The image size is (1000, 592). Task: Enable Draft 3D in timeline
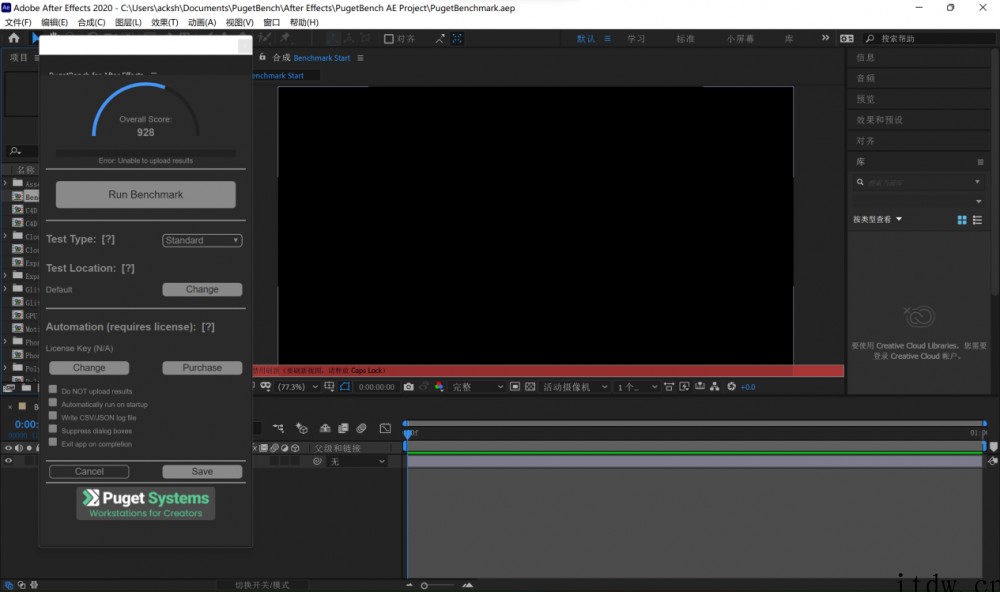pyautogui.click(x=302, y=428)
